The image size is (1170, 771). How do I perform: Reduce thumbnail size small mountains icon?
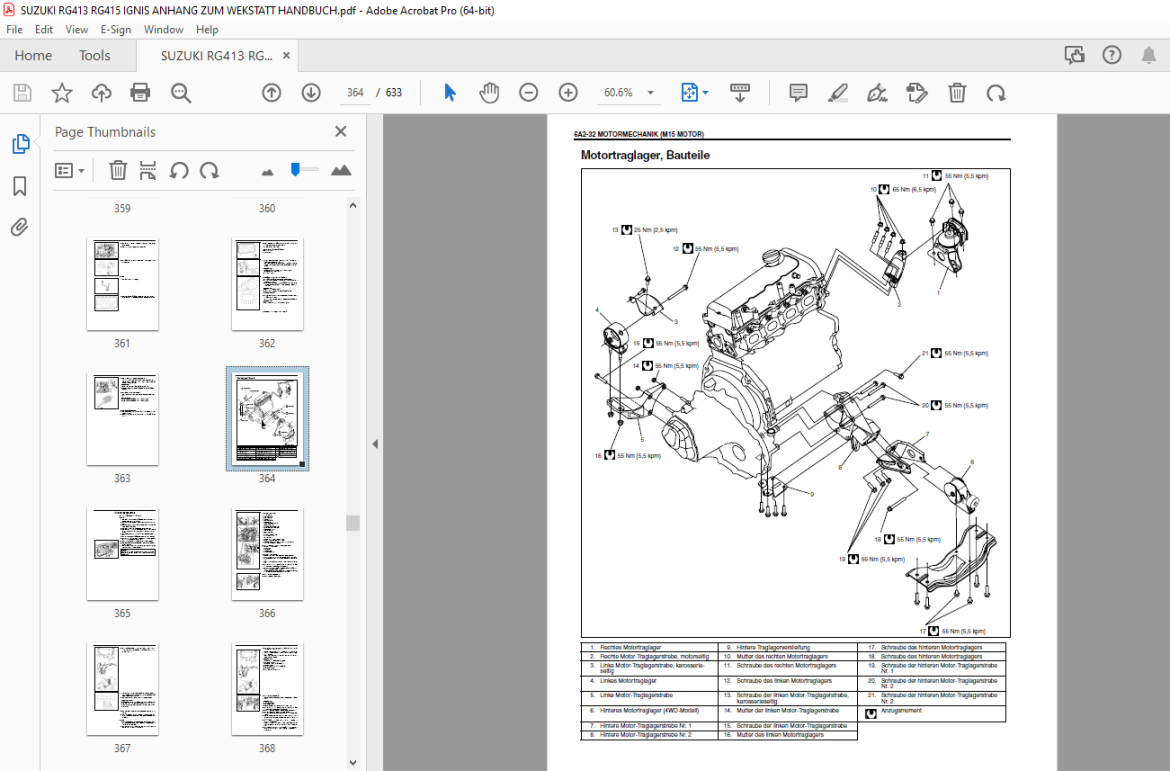coord(267,172)
